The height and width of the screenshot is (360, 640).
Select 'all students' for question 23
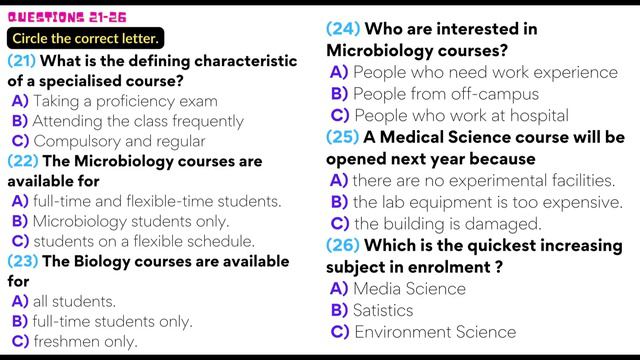(x=64, y=301)
